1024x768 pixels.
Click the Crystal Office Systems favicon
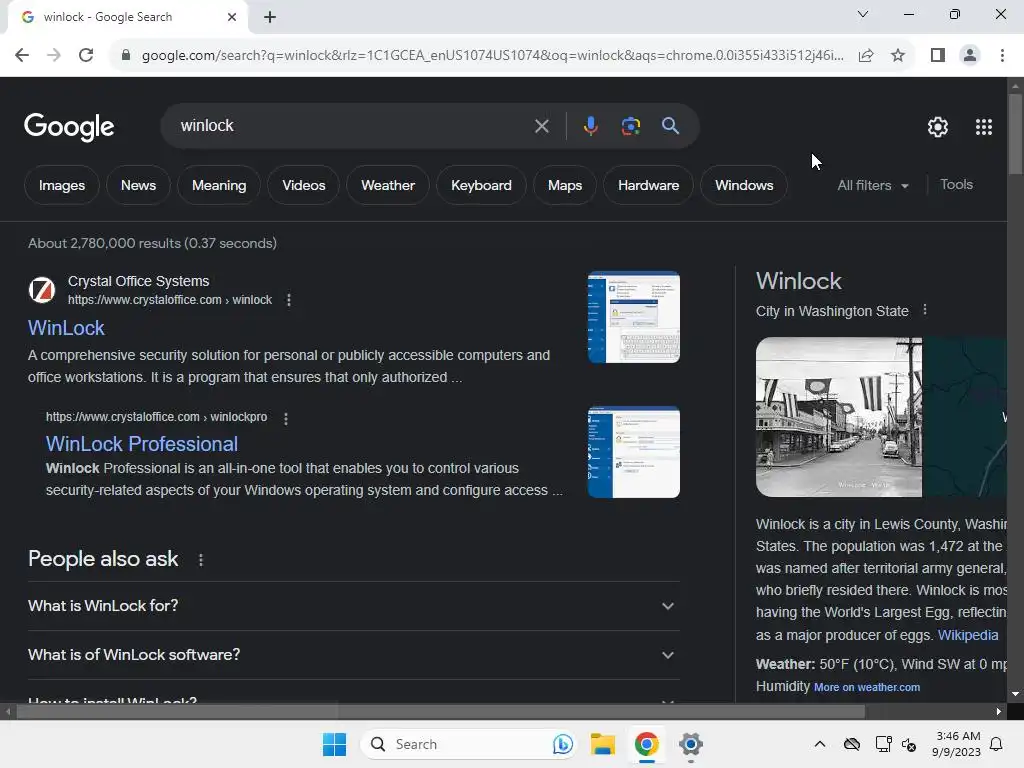[x=42, y=290]
